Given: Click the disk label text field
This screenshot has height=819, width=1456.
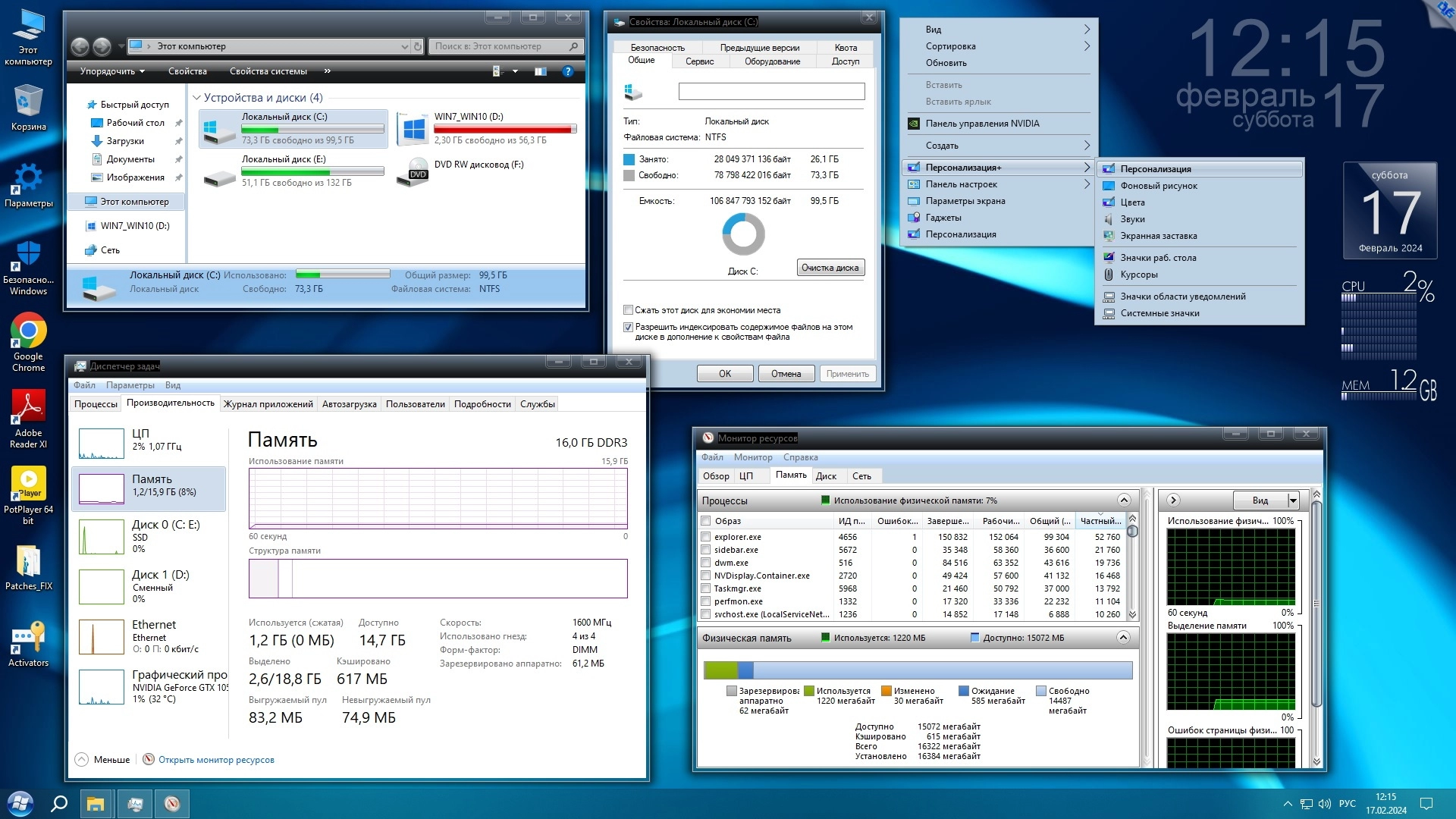Looking at the screenshot, I should [770, 92].
